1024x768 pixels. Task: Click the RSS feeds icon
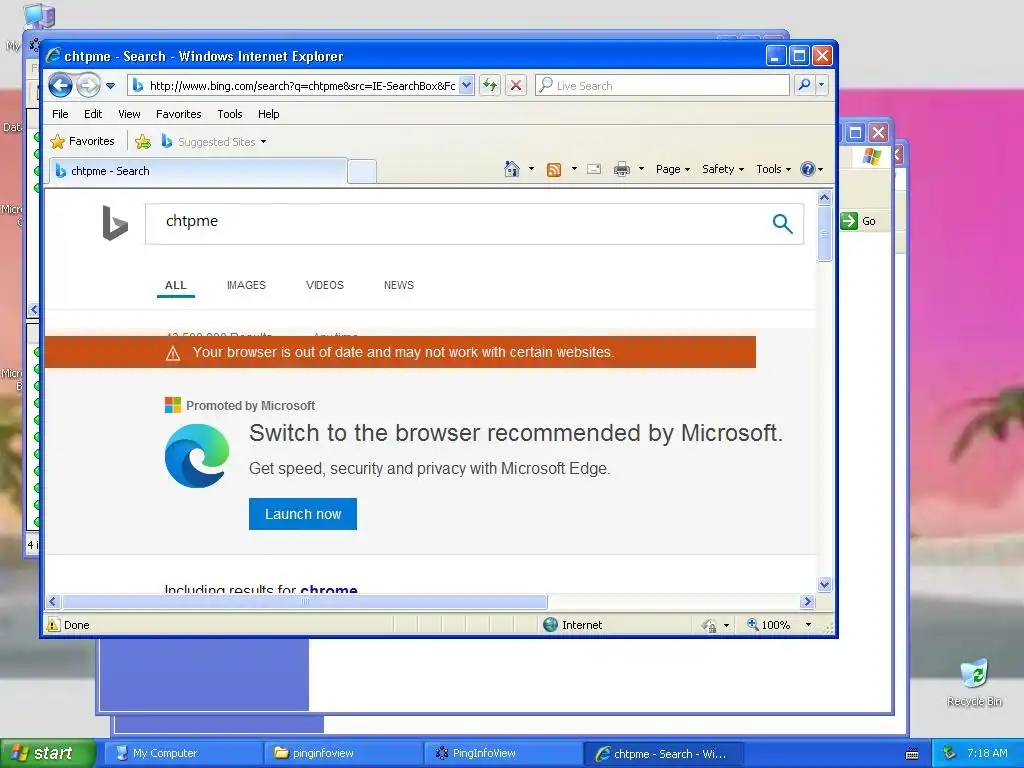(x=554, y=170)
